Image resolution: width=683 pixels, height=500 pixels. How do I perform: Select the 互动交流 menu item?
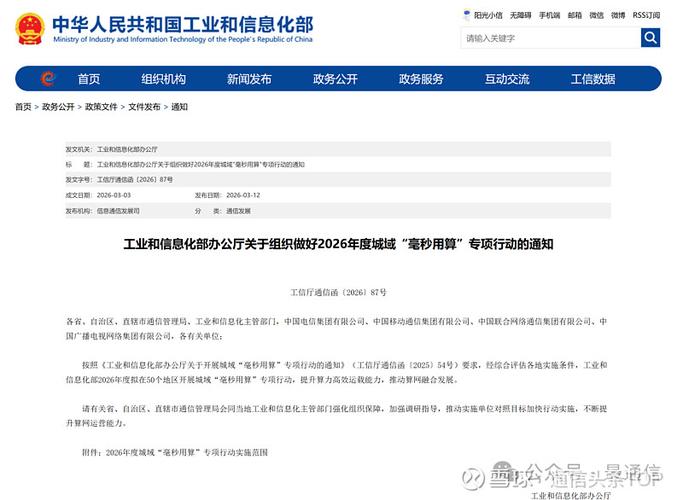507,79
